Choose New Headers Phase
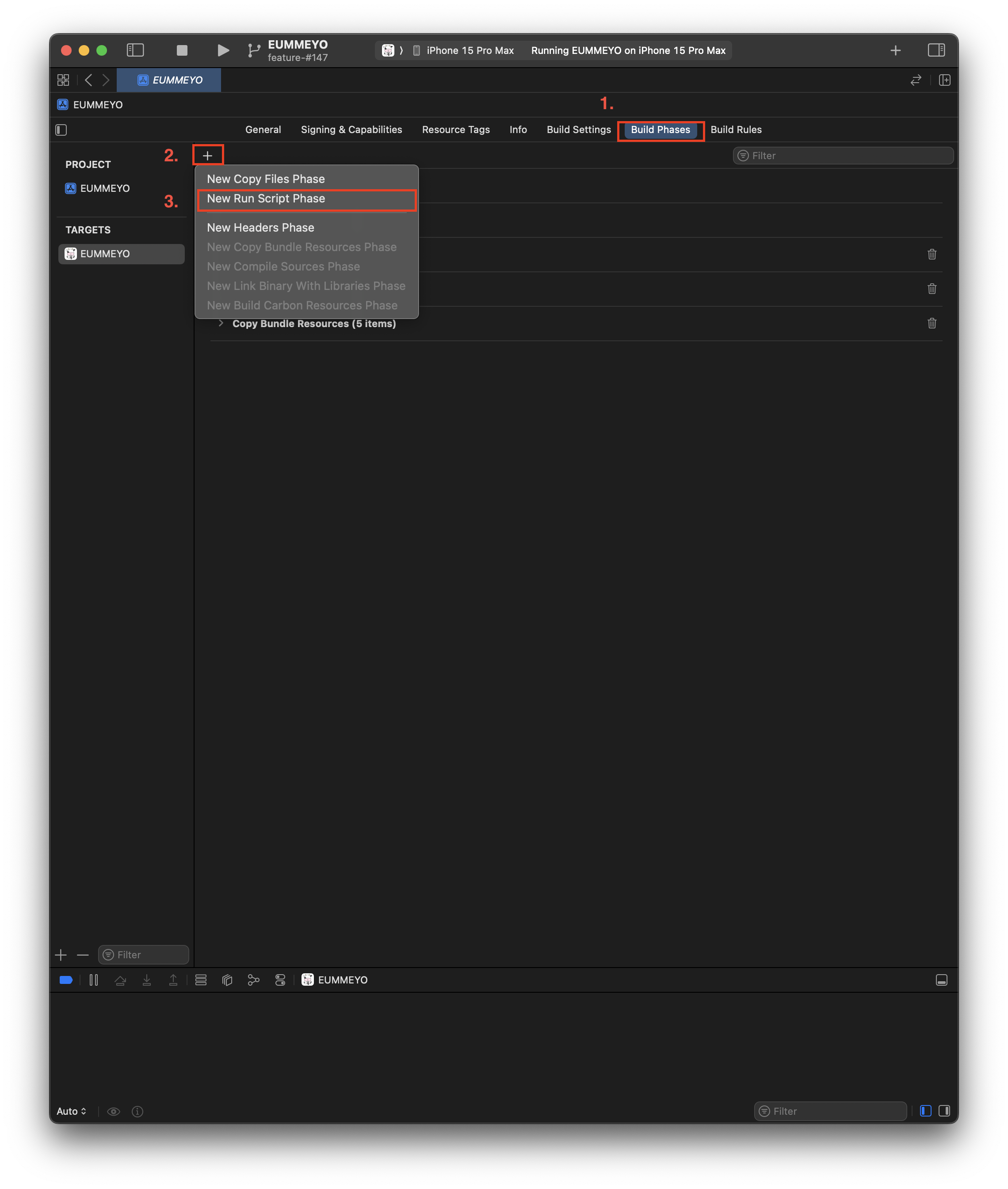 click(x=307, y=227)
